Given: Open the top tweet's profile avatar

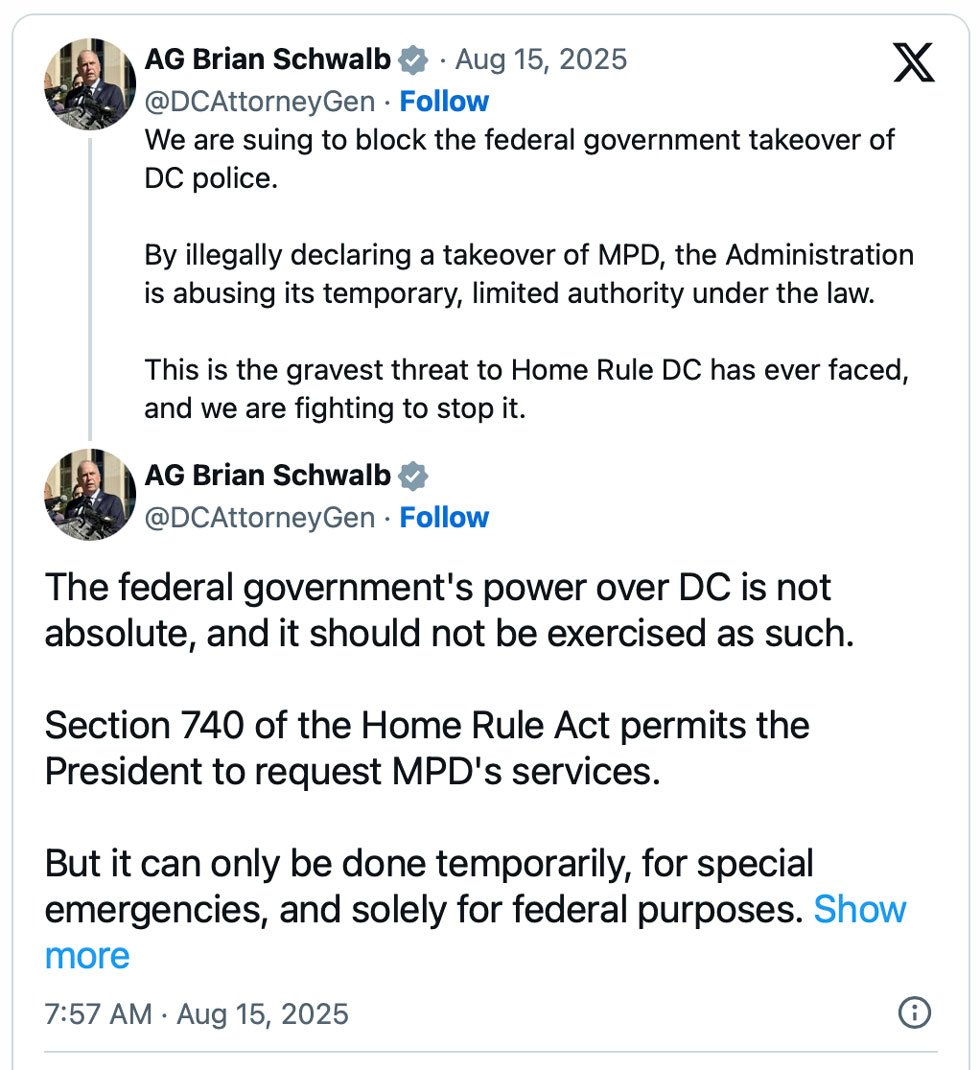Looking at the screenshot, I should [90, 84].
